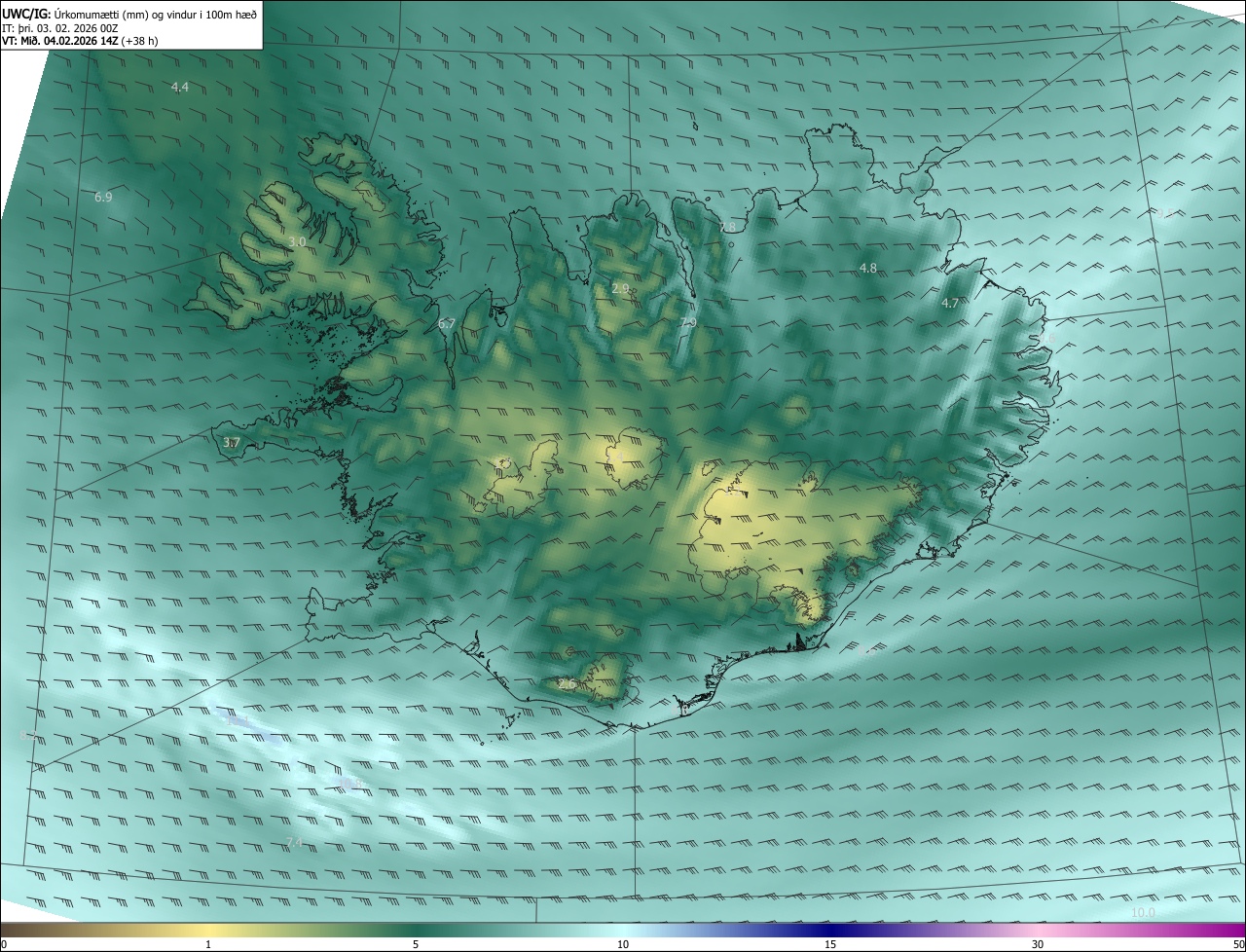Click the color scale tick label '10'

point(623,944)
